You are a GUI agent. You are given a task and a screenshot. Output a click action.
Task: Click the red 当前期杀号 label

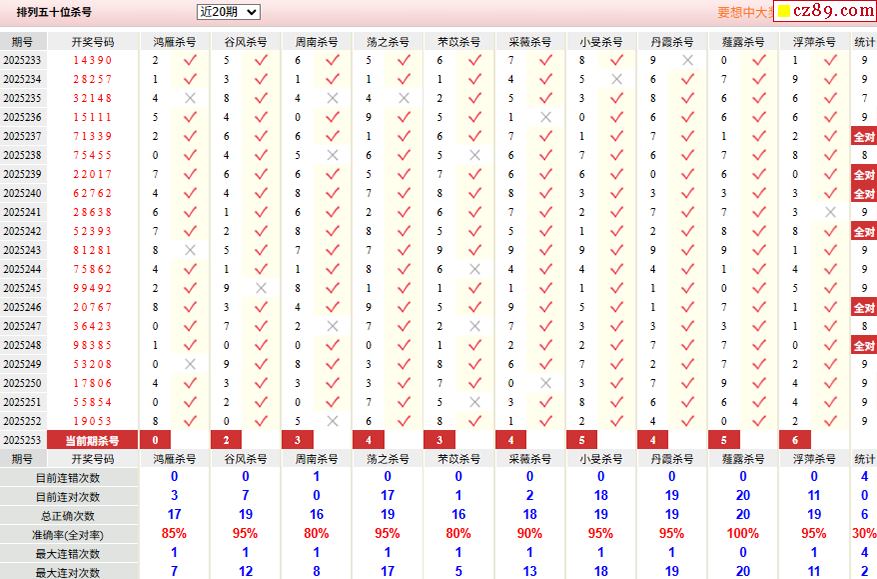92,440
